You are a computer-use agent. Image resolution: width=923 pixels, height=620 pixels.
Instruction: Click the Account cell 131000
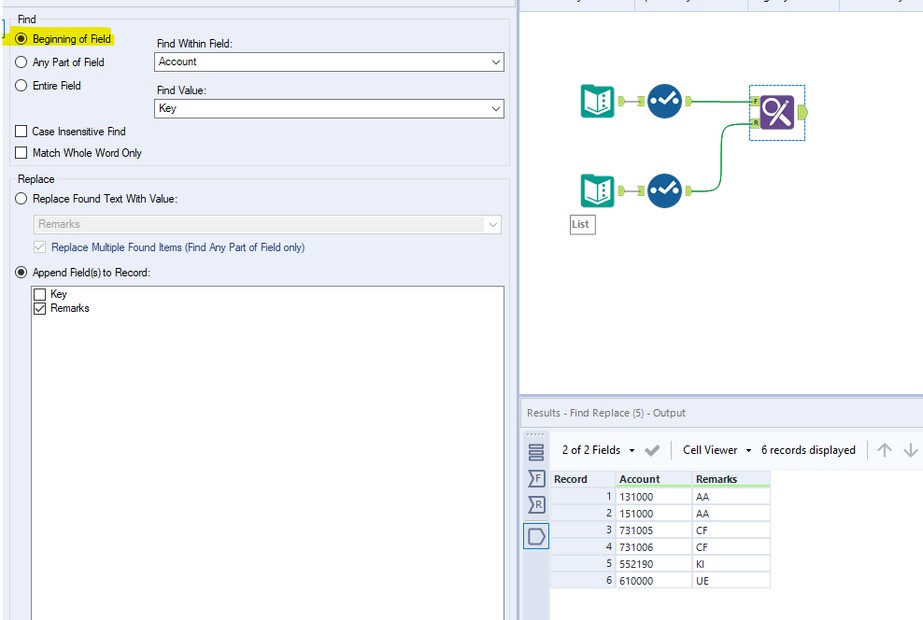click(653, 497)
